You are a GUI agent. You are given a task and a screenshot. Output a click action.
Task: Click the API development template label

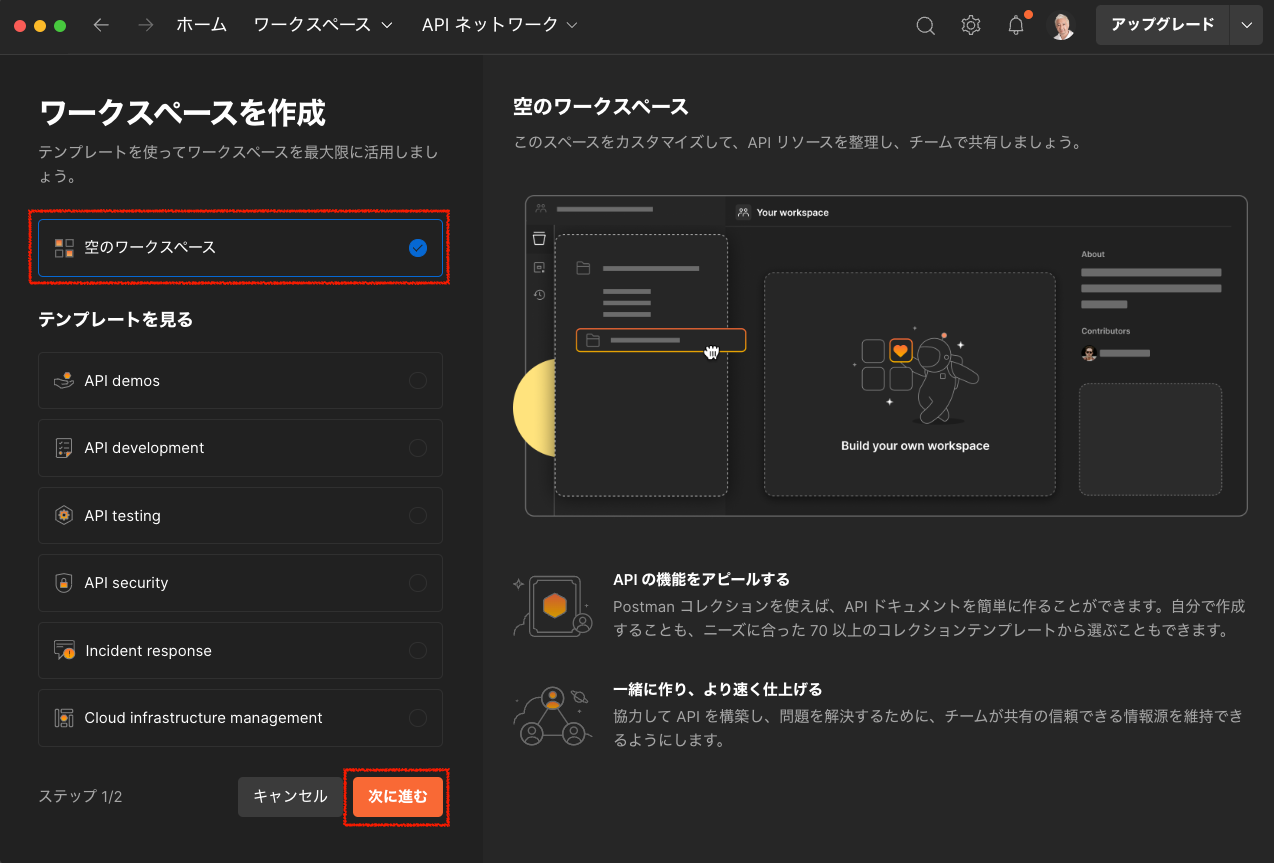click(144, 448)
